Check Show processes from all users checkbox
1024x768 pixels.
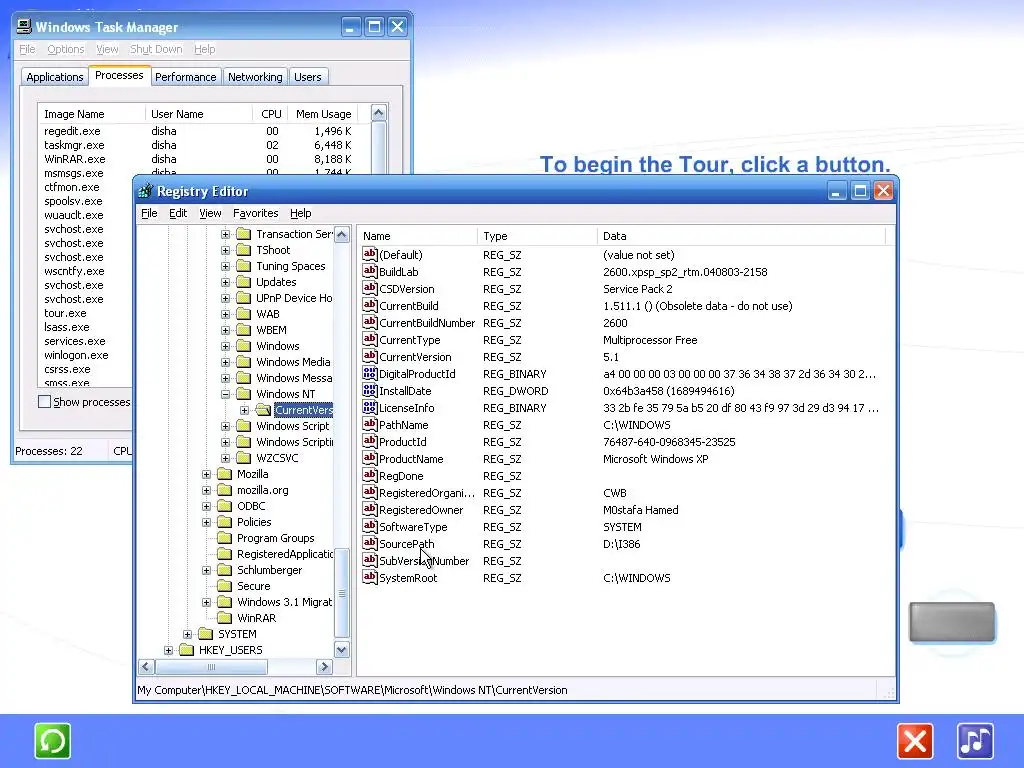tap(44, 402)
